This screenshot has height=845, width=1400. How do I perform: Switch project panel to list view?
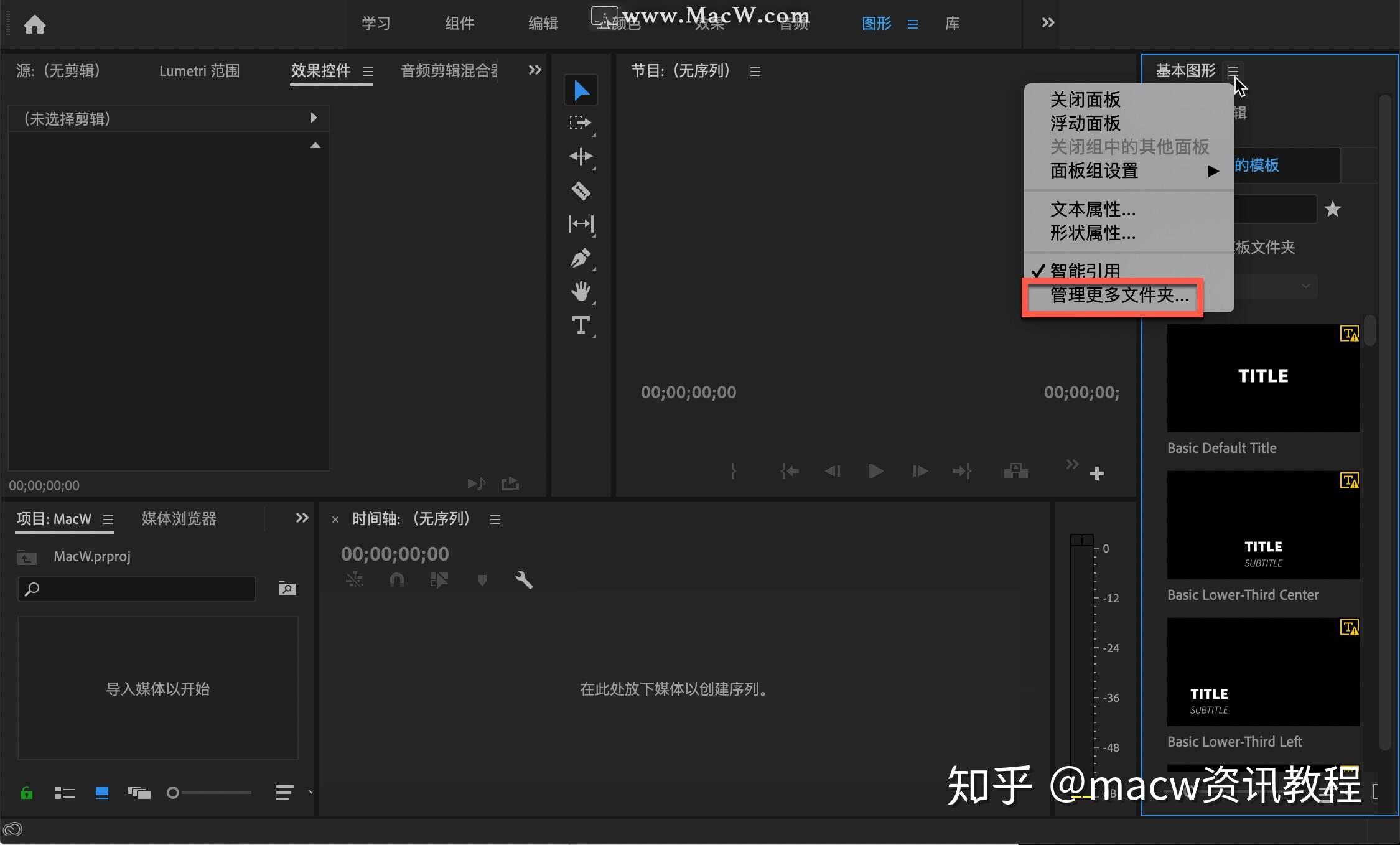click(x=64, y=792)
